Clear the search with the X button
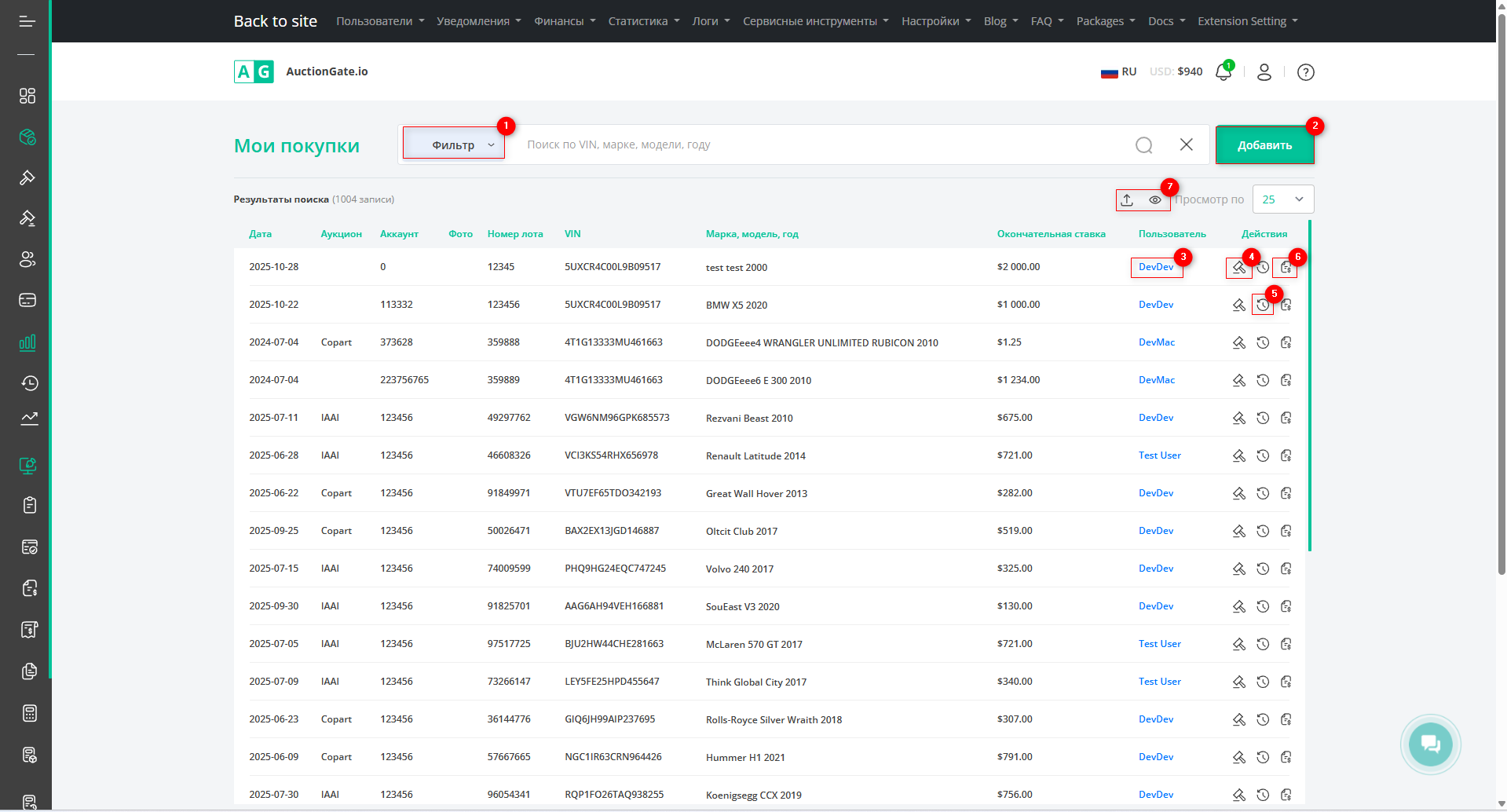This screenshot has width=1507, height=812. tap(1186, 144)
